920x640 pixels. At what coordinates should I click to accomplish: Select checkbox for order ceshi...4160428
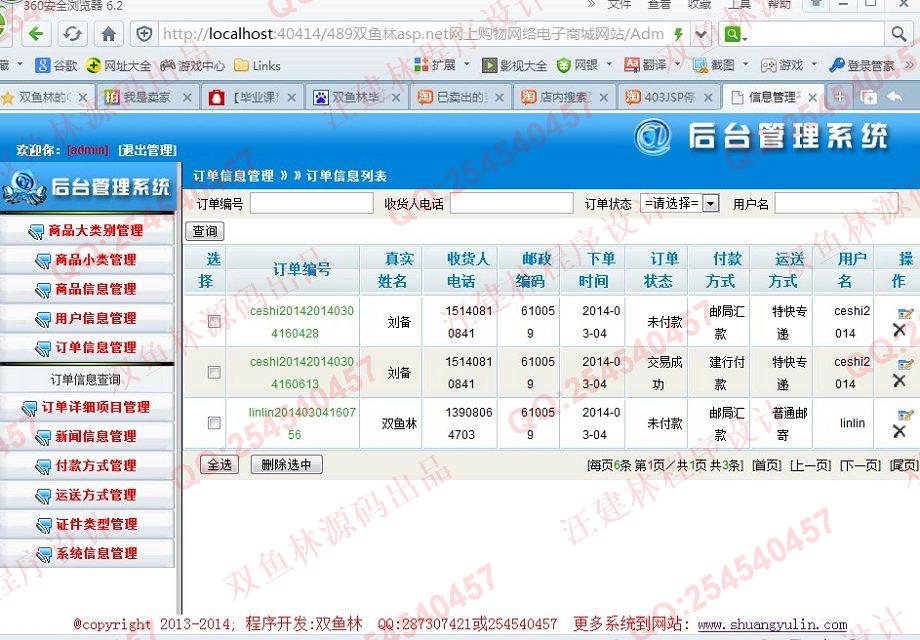214,321
